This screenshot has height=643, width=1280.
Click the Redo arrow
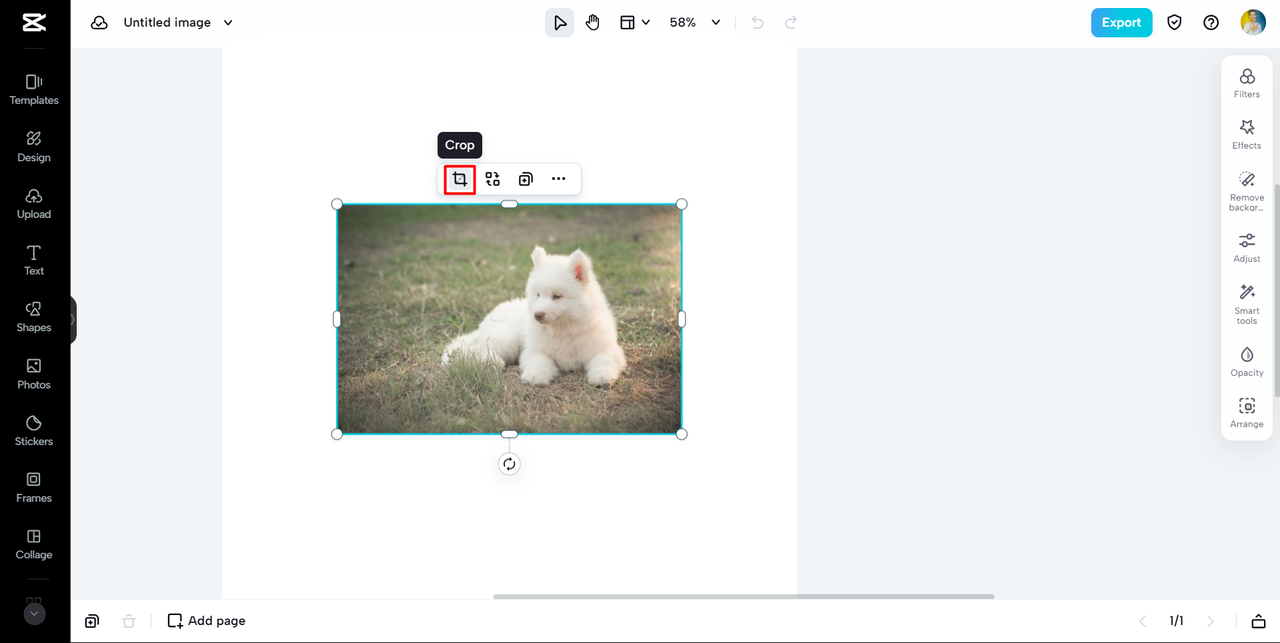(791, 22)
